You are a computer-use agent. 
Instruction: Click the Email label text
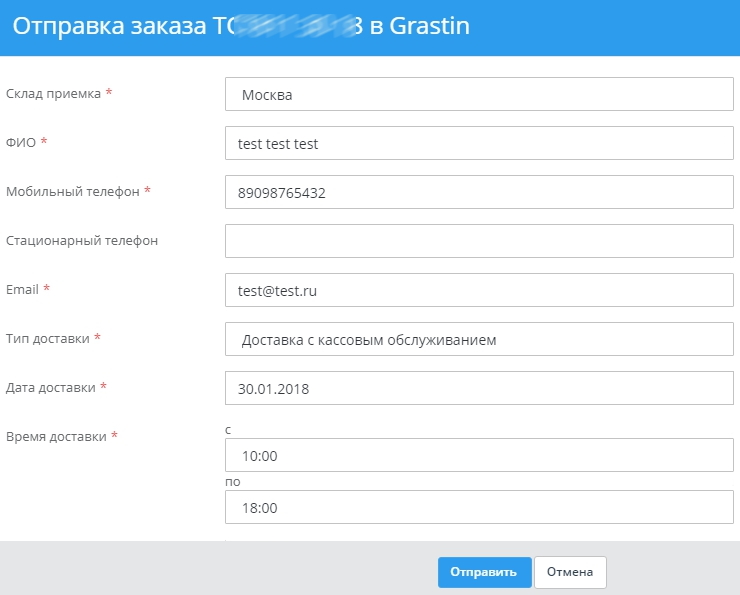tap(22, 289)
